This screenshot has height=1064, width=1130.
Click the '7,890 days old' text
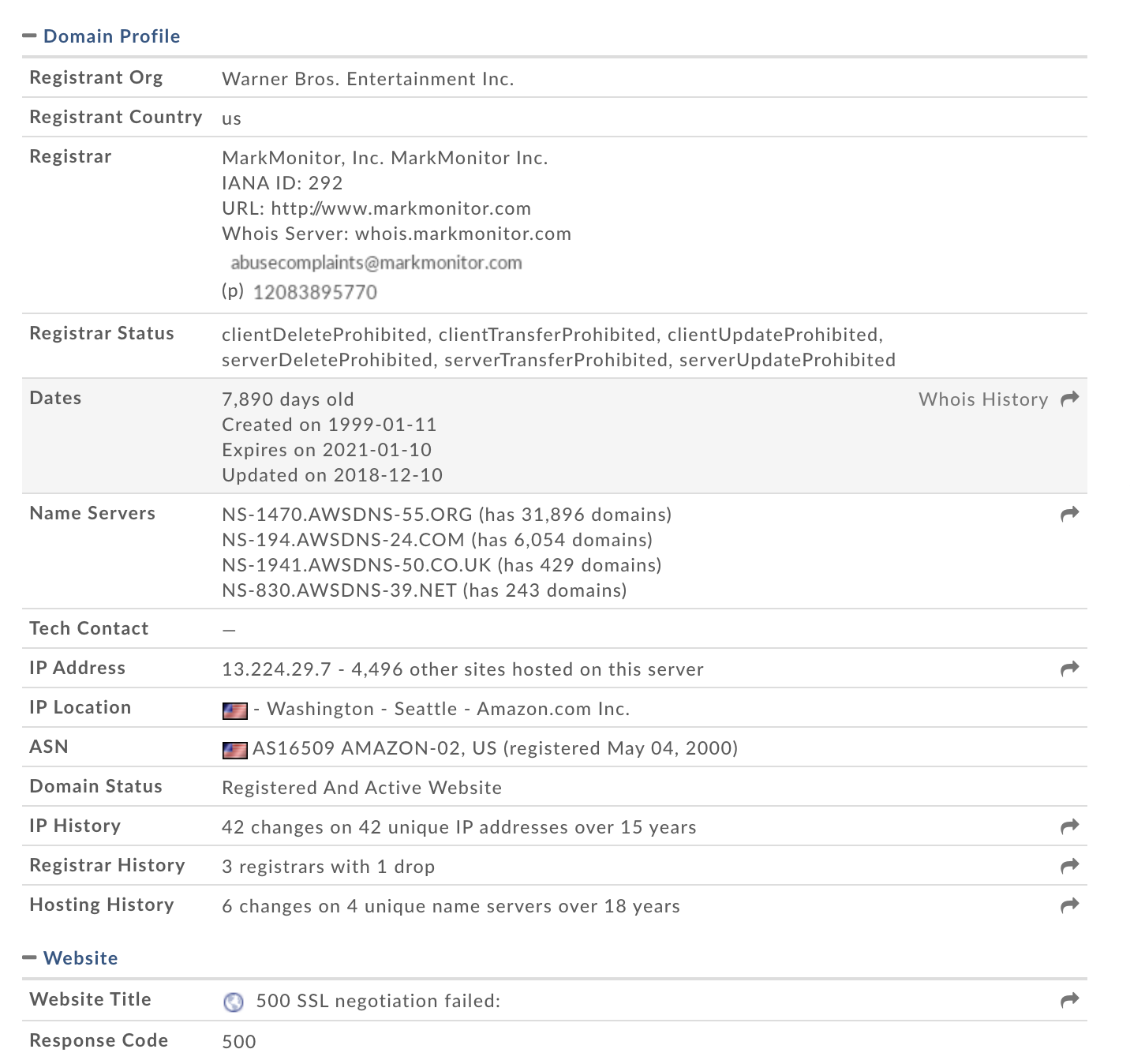[288, 399]
